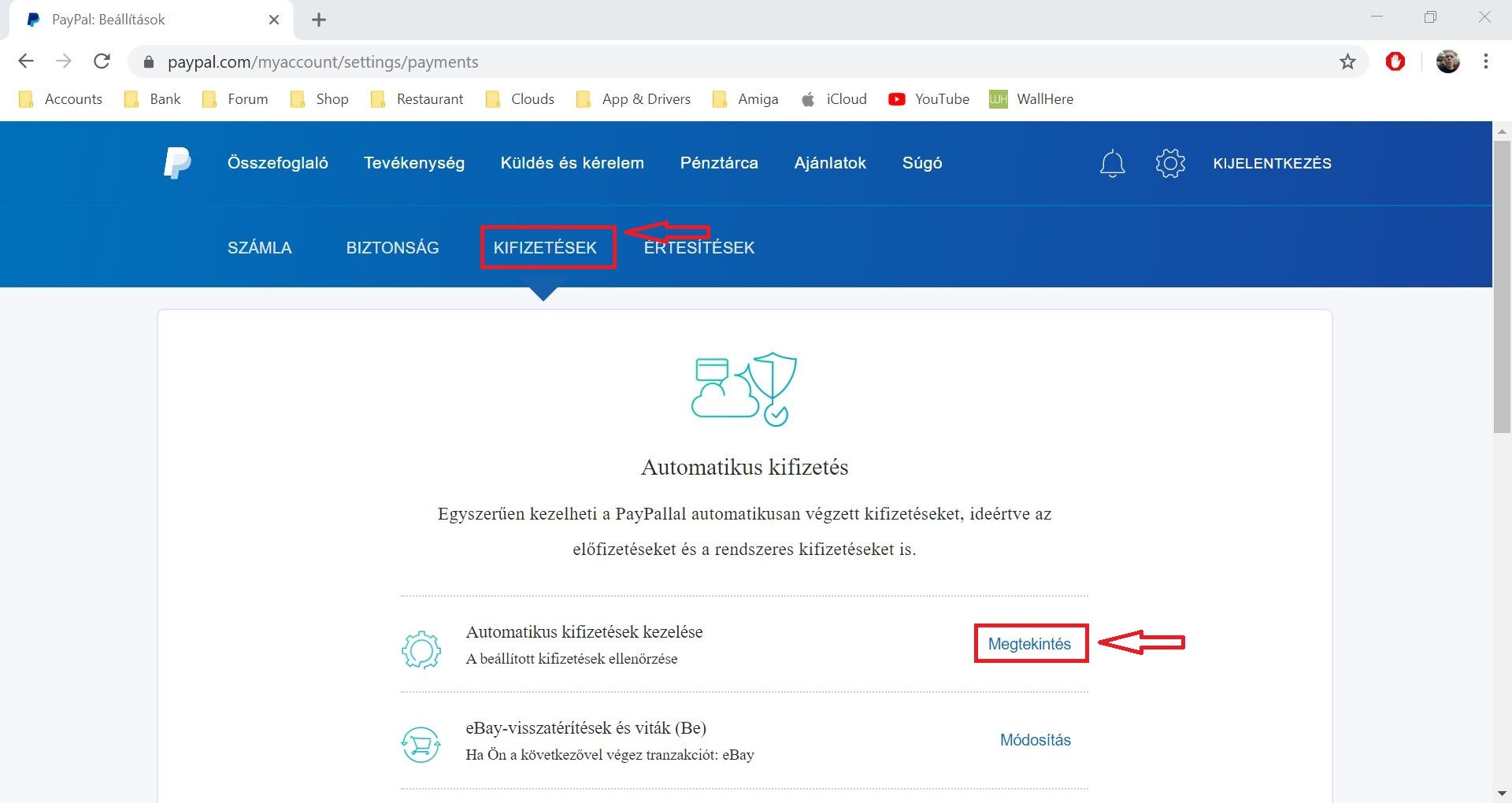Open a new browser tab
1512x803 pixels.
(319, 20)
